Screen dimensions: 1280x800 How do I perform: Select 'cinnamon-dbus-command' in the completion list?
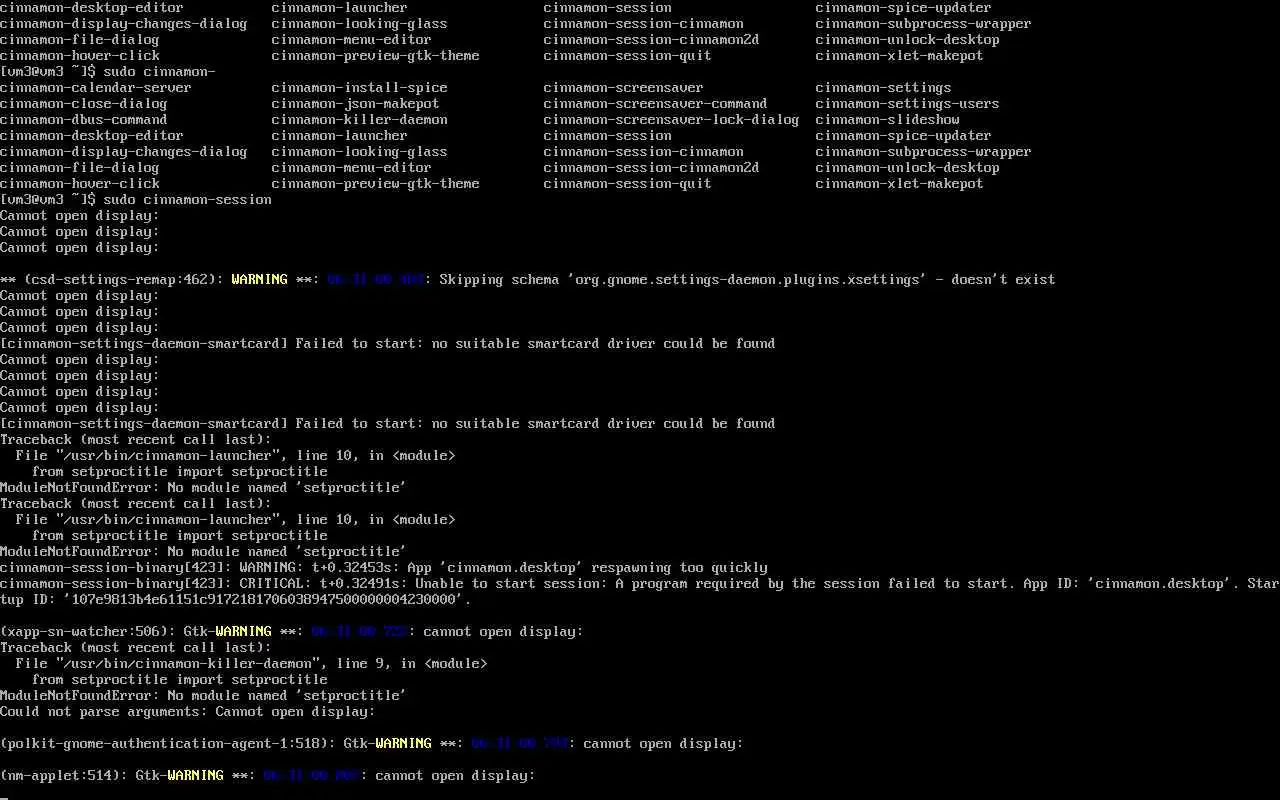[x=84, y=120]
